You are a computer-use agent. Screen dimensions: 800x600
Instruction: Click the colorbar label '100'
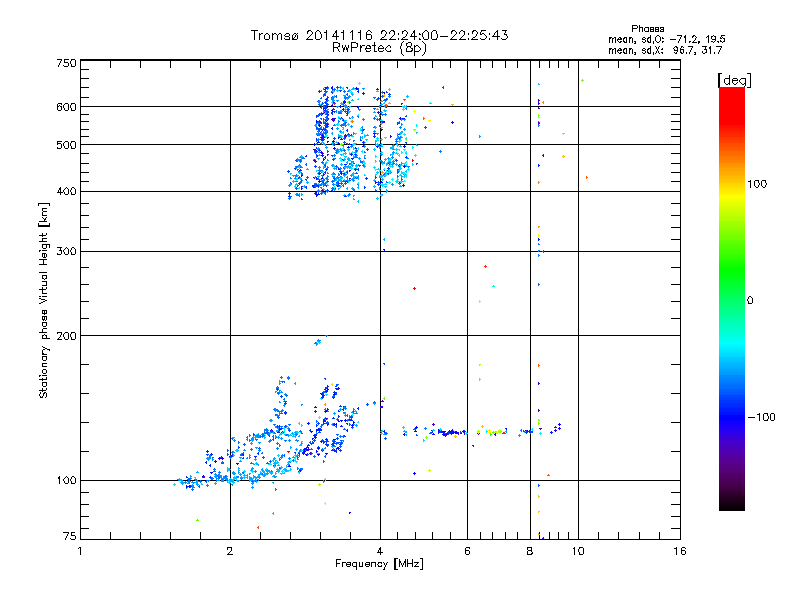tap(757, 184)
